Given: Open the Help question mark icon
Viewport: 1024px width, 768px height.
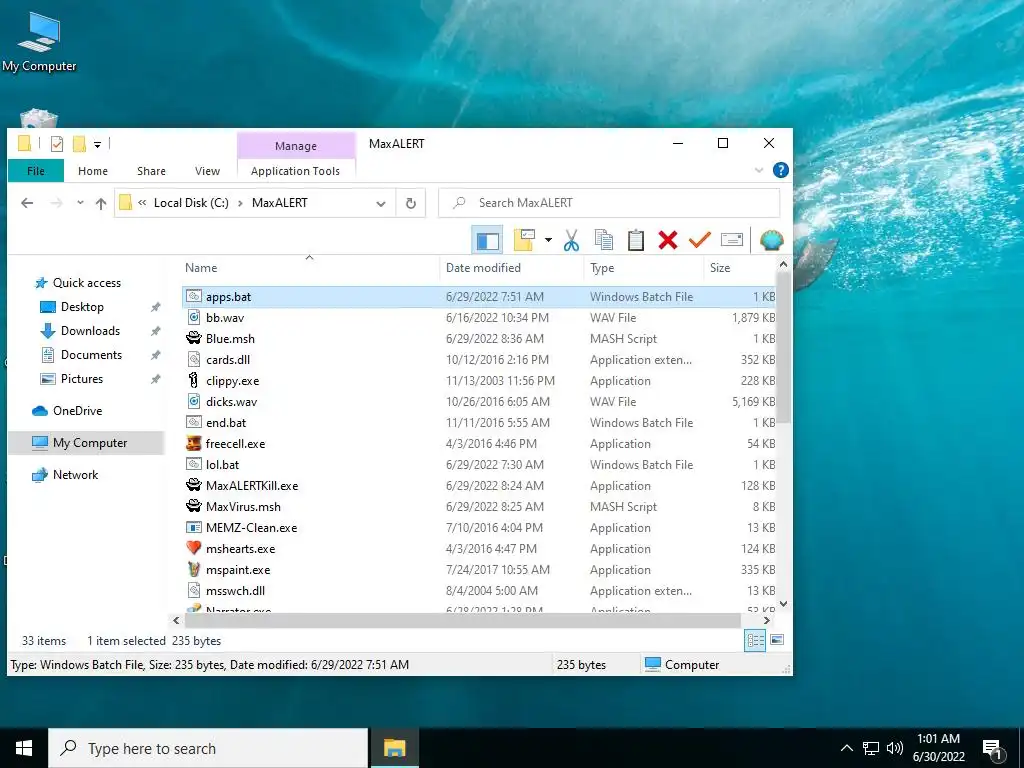Looking at the screenshot, I should point(780,170).
